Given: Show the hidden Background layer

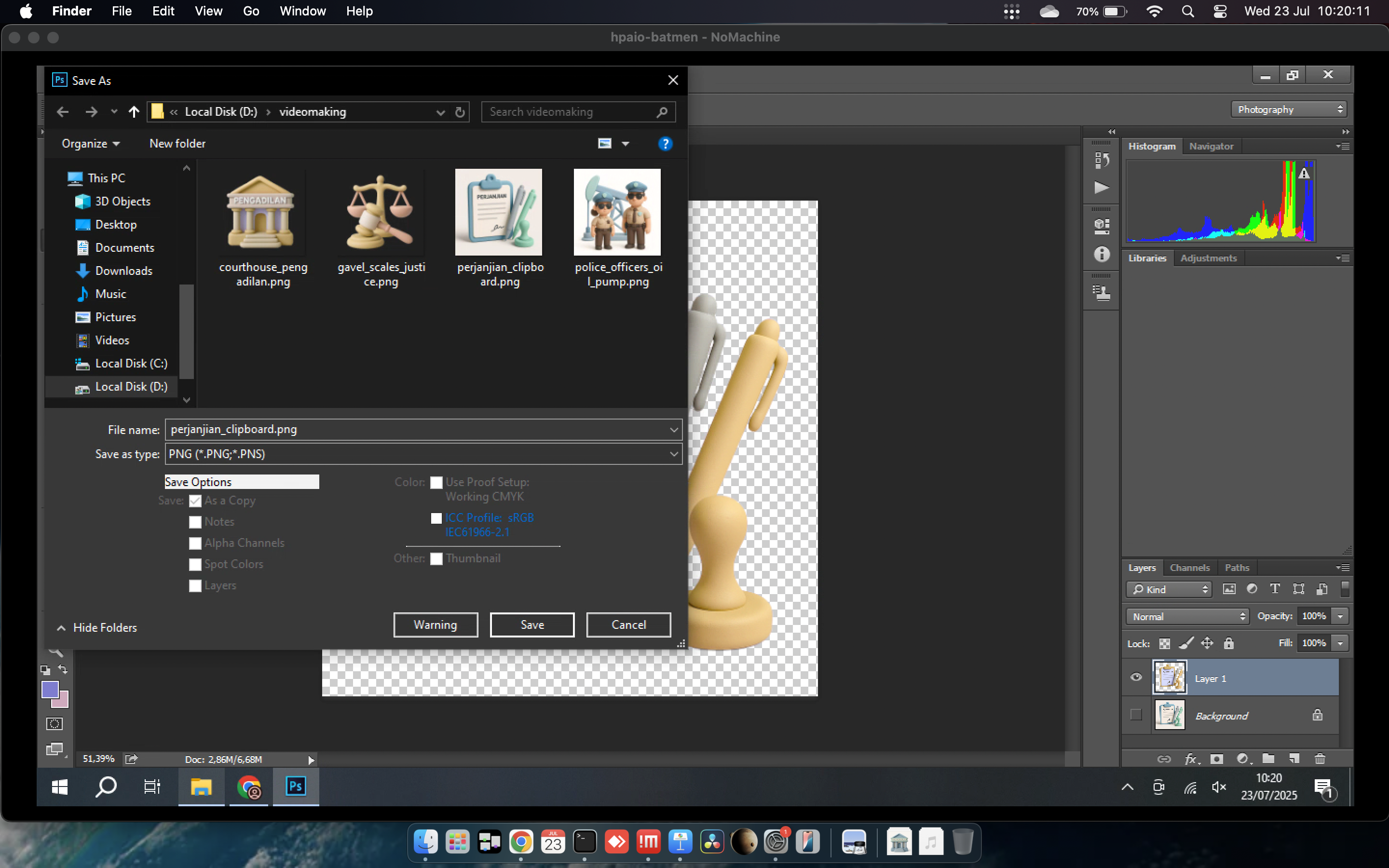Looking at the screenshot, I should [1136, 715].
